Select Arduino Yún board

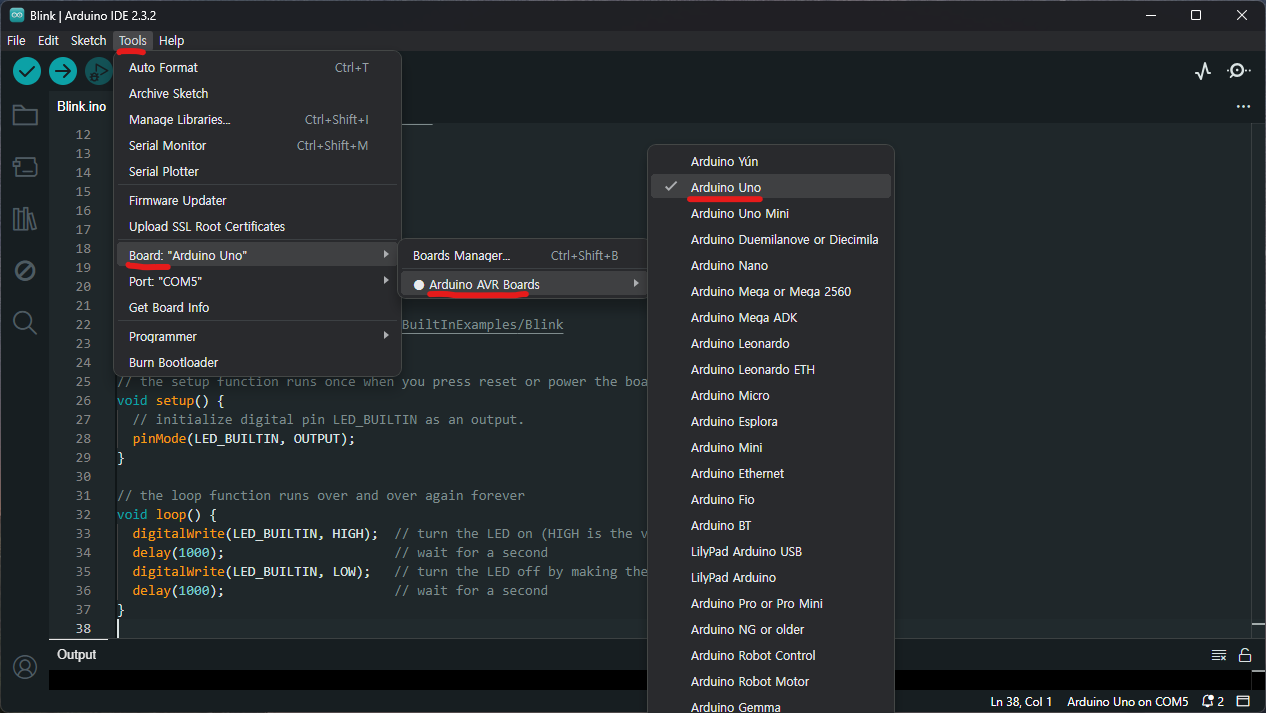[771, 161]
